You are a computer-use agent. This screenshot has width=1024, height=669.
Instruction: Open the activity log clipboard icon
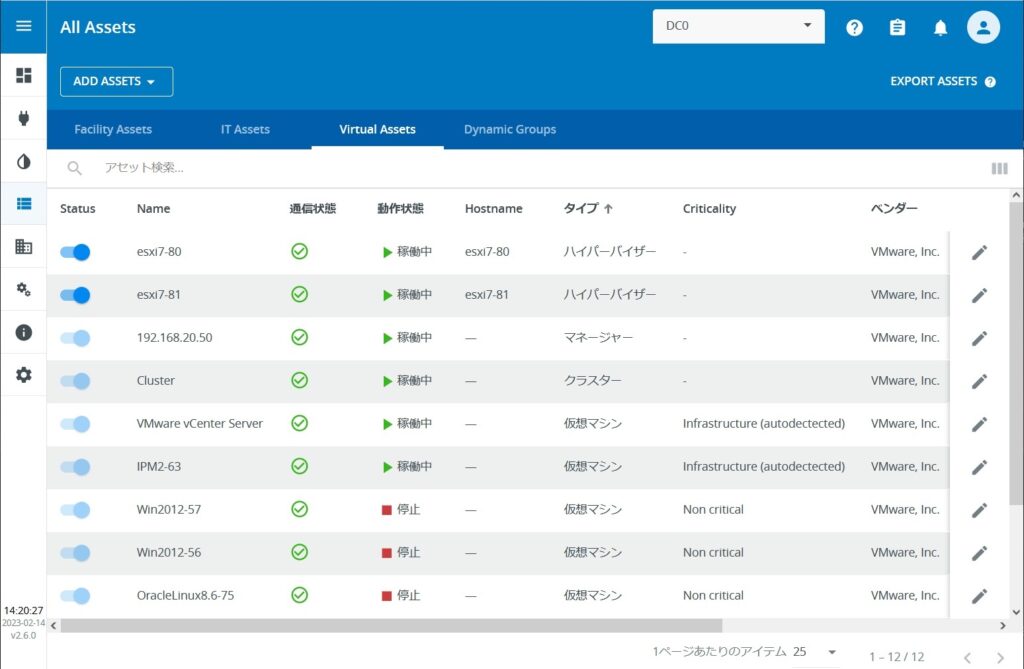point(897,27)
